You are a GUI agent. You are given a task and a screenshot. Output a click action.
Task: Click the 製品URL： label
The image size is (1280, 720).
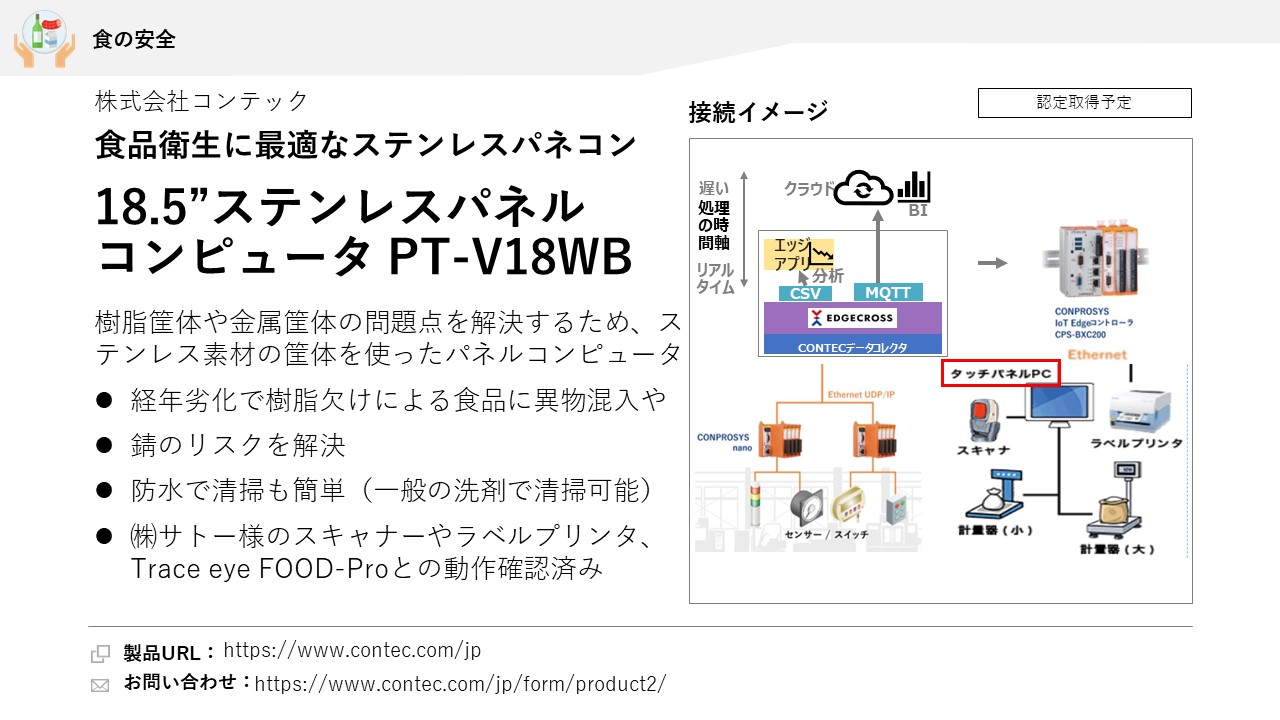(170, 654)
